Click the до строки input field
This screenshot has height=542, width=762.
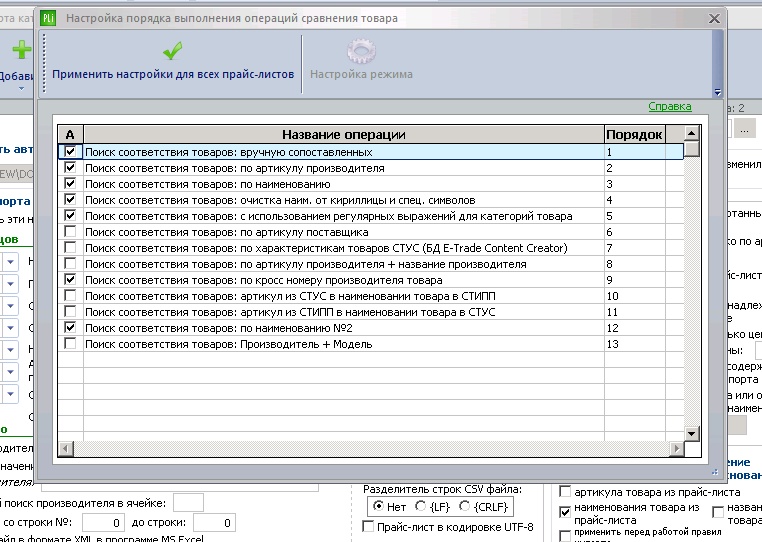pyautogui.click(x=214, y=523)
